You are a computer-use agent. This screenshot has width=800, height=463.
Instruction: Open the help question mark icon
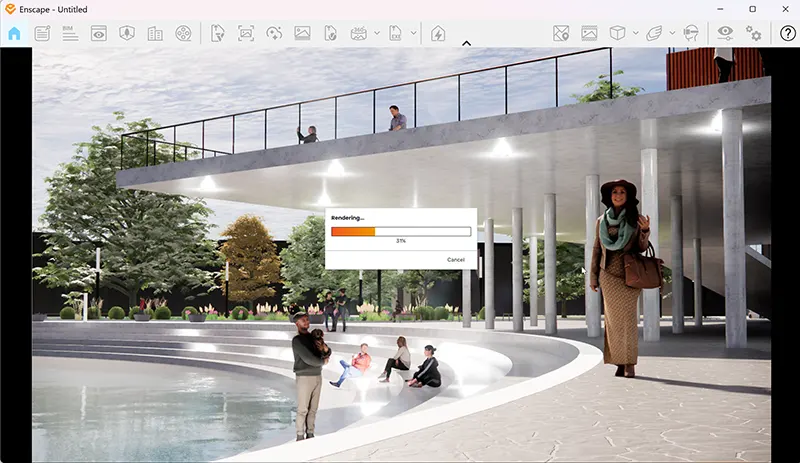(788, 33)
